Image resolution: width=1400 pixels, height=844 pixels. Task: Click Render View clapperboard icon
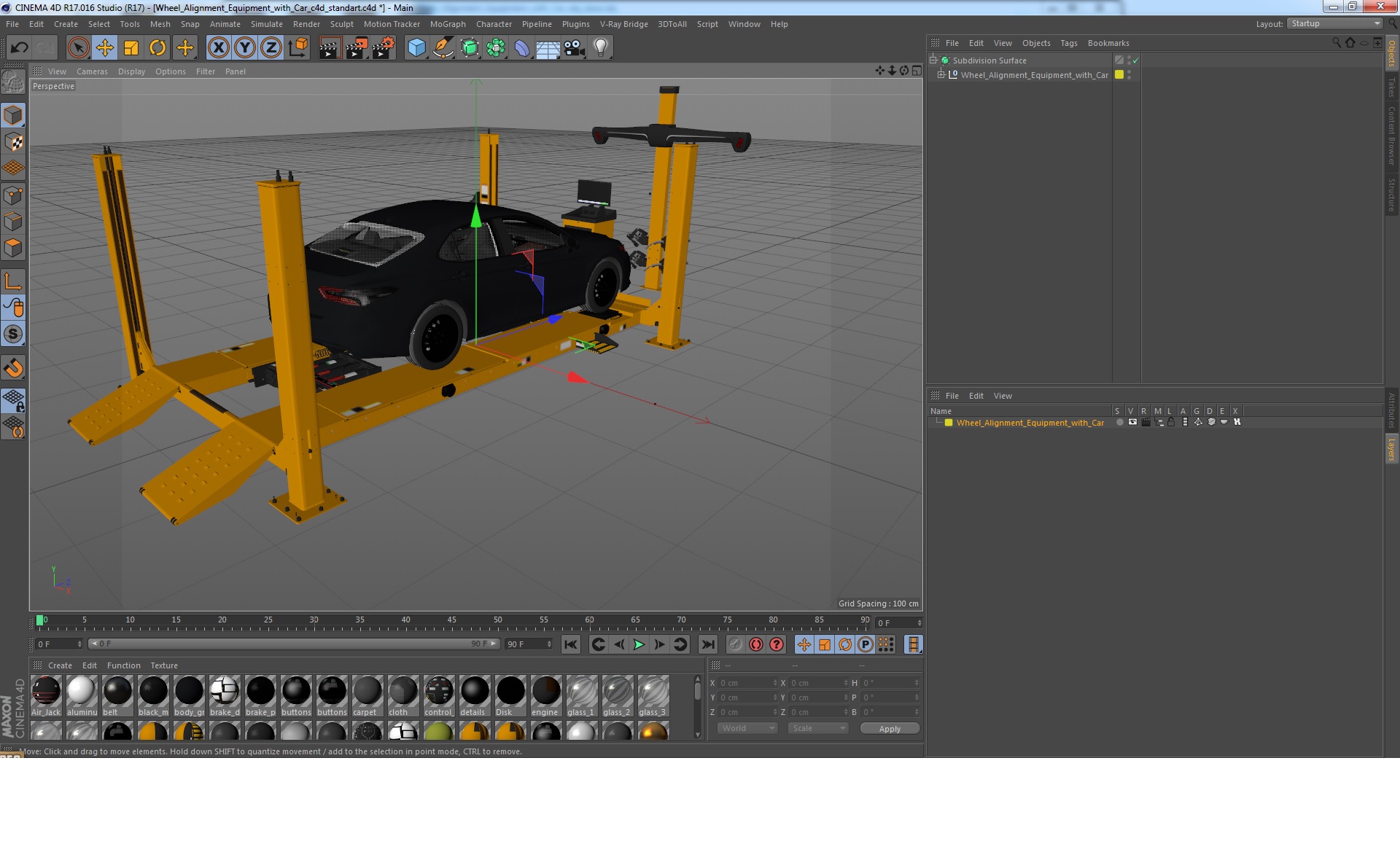click(330, 48)
